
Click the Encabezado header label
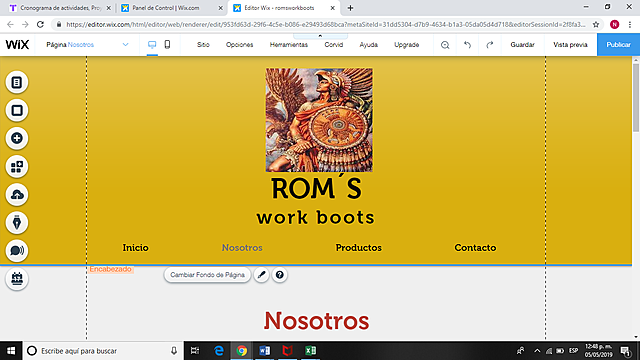111,269
